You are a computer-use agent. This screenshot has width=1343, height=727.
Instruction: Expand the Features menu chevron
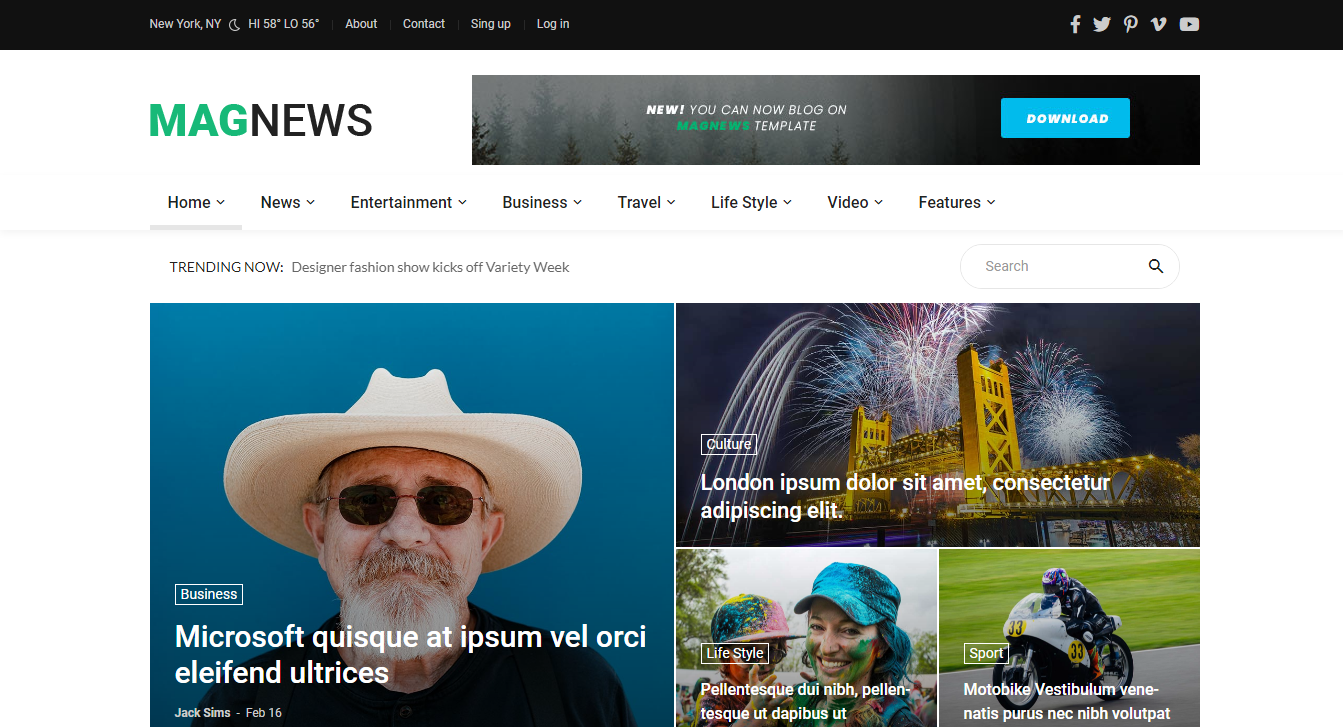tap(991, 202)
